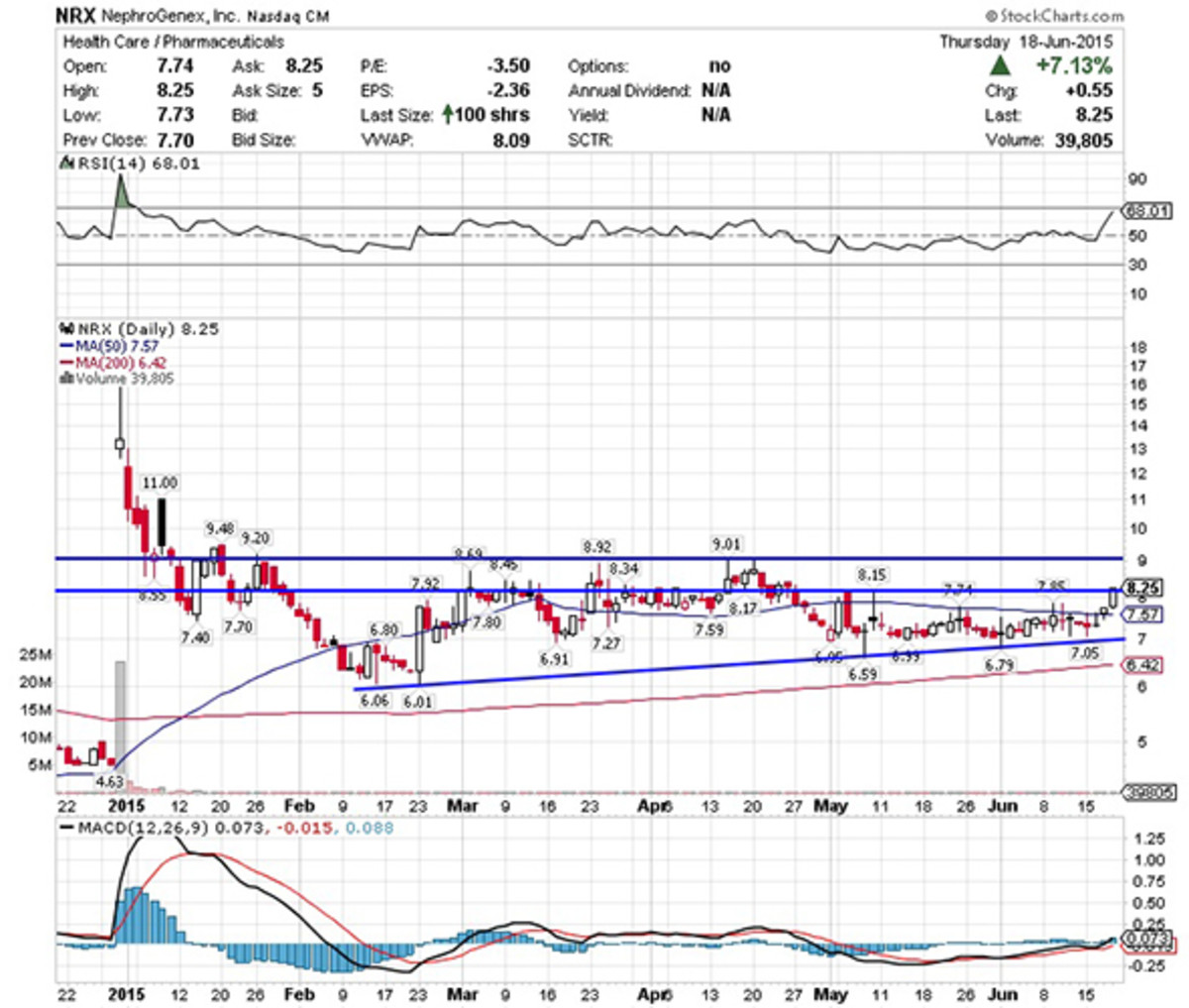Click the green up-arrow change icon
Viewport: 1189px width, 1008px height.
pyautogui.click(x=1001, y=66)
